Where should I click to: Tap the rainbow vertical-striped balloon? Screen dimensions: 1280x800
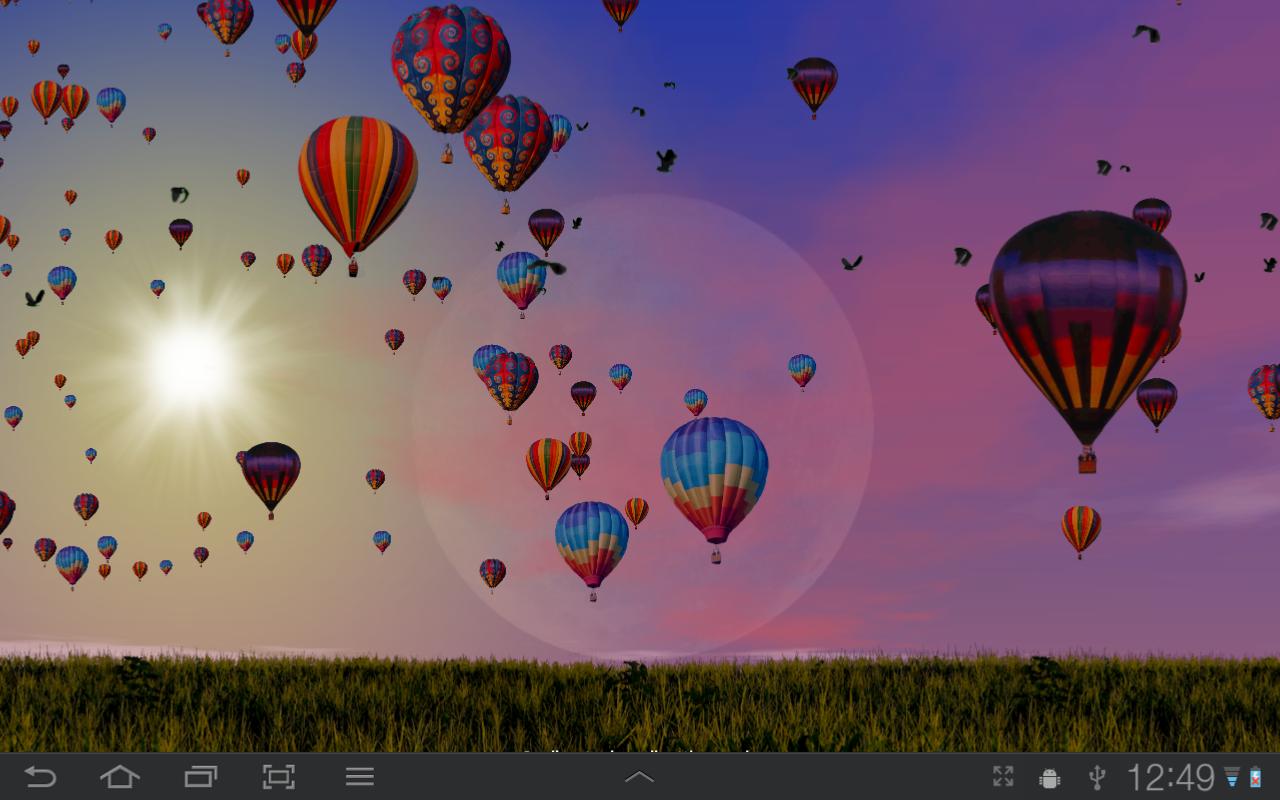(x=357, y=190)
